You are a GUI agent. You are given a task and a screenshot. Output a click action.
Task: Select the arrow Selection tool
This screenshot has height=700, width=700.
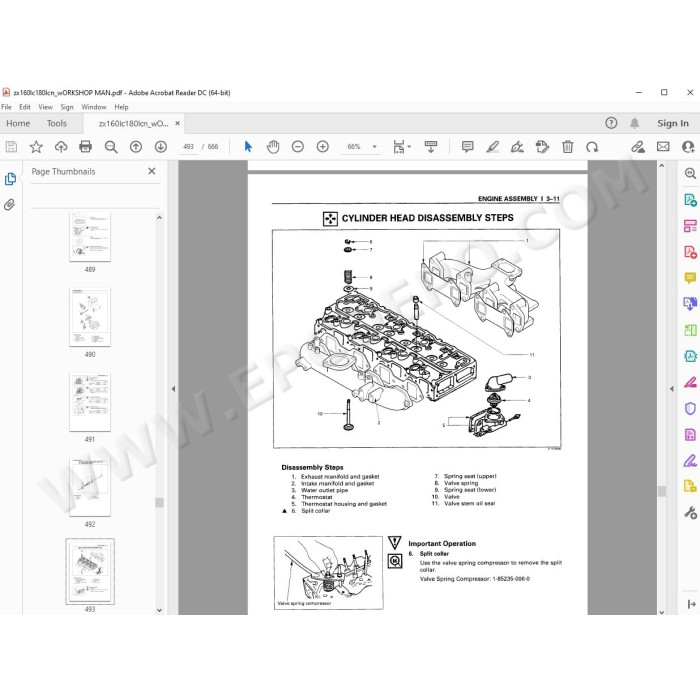click(248, 147)
